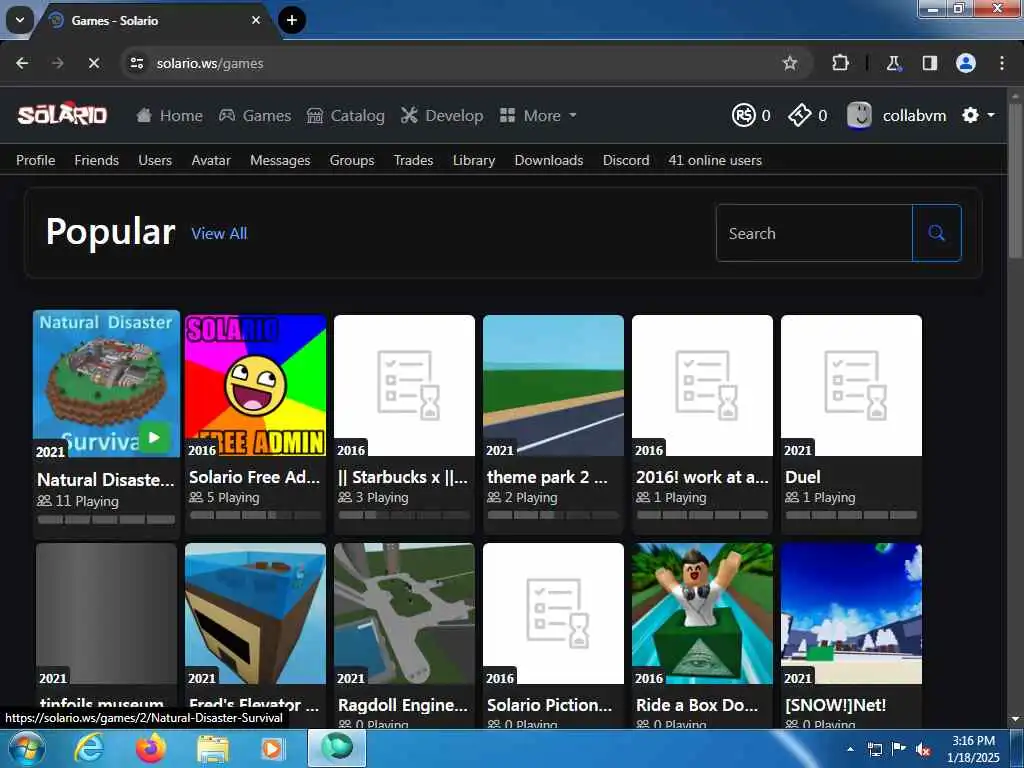The width and height of the screenshot is (1024, 768).
Task: Open the Users sub-navigation link
Action: tap(155, 160)
